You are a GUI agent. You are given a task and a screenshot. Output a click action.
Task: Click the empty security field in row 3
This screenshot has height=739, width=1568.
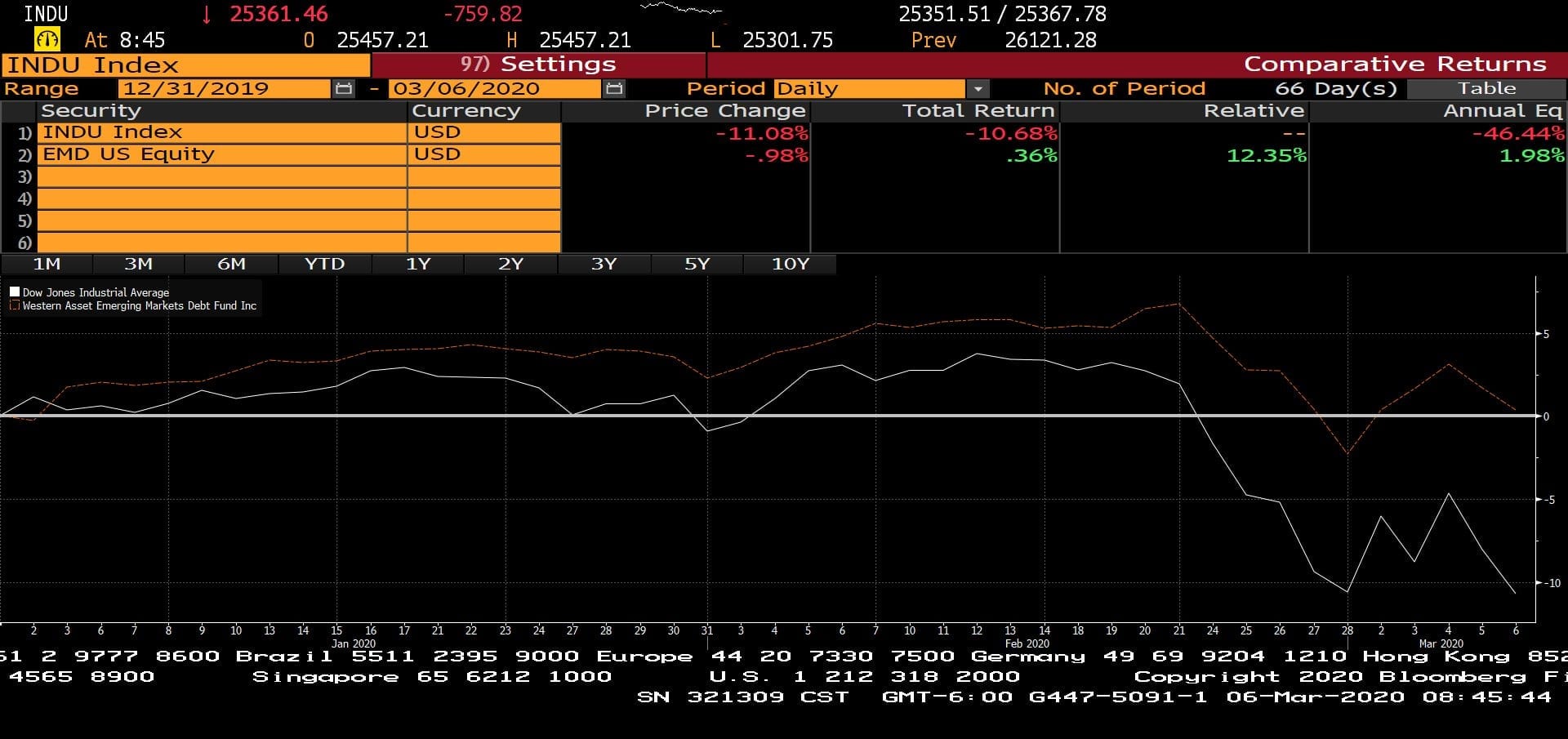coord(221,176)
